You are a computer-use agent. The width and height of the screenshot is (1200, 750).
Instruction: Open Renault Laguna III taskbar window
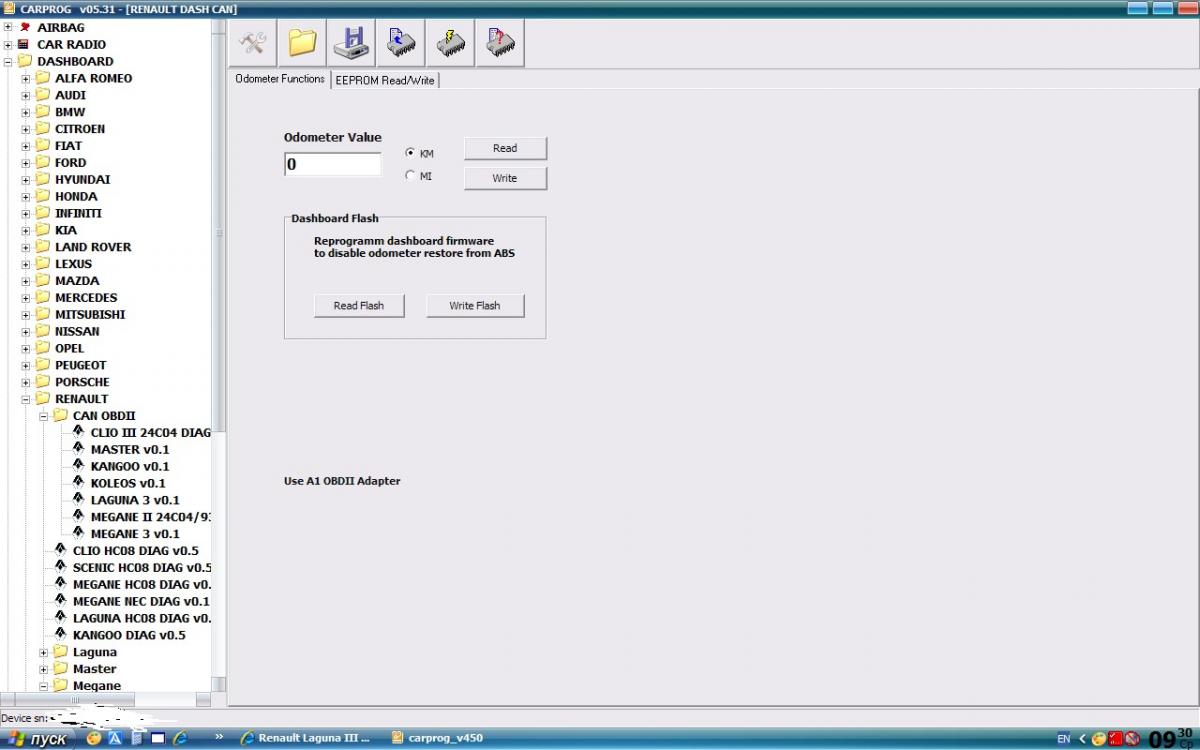point(307,738)
